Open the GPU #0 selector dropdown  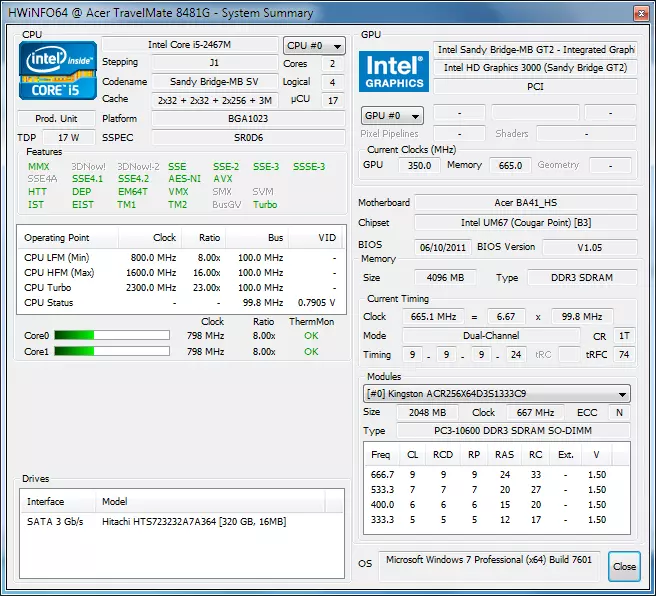[x=392, y=115]
